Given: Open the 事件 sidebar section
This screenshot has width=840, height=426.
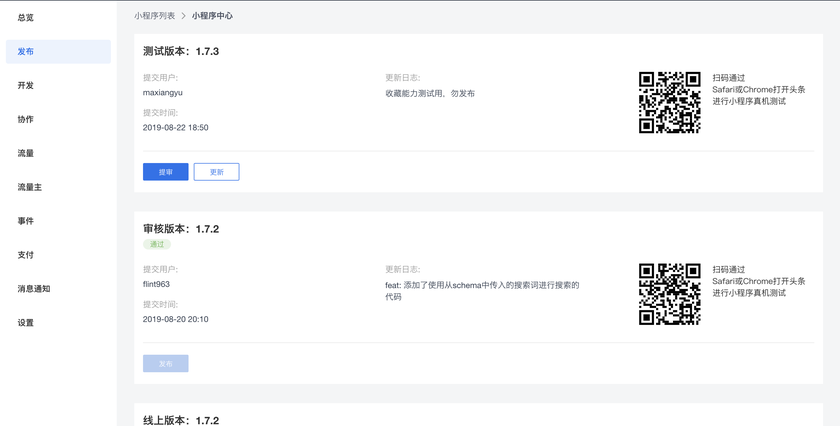Looking at the screenshot, I should coord(26,221).
